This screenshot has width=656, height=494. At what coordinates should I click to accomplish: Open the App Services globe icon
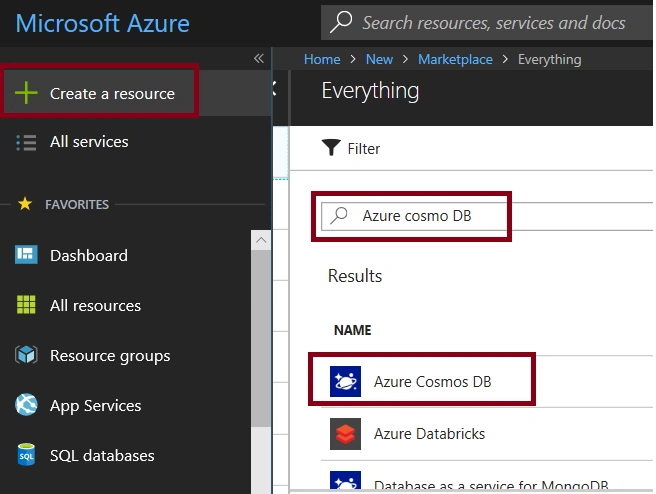click(26, 405)
